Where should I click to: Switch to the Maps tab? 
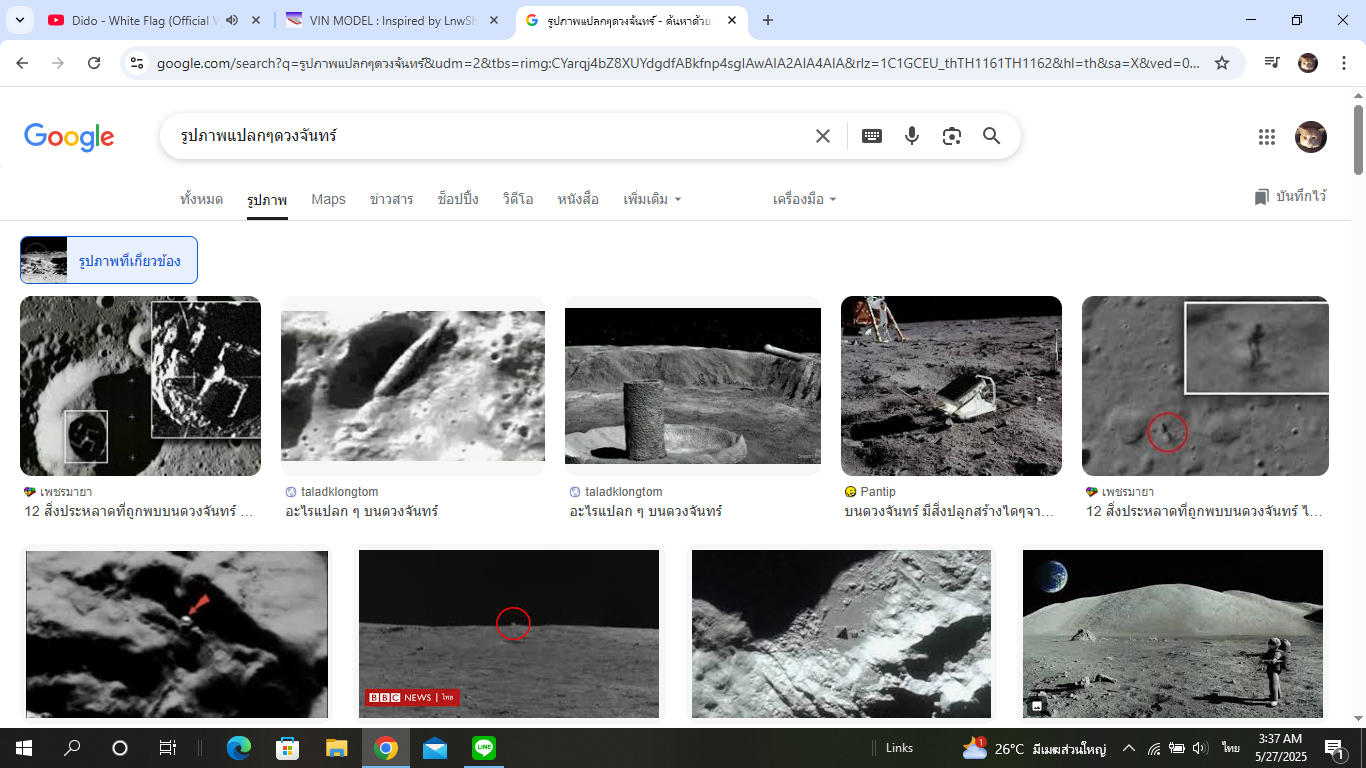(x=328, y=199)
